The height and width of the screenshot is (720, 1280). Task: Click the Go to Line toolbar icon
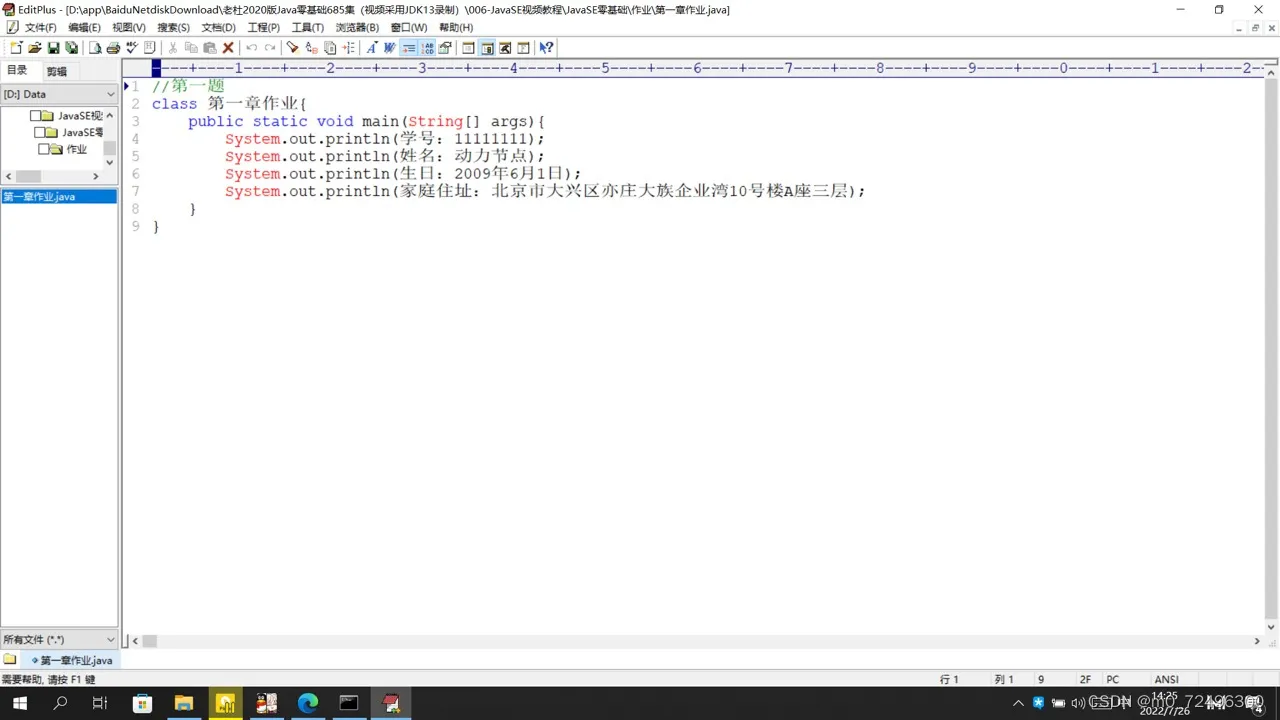[348, 47]
